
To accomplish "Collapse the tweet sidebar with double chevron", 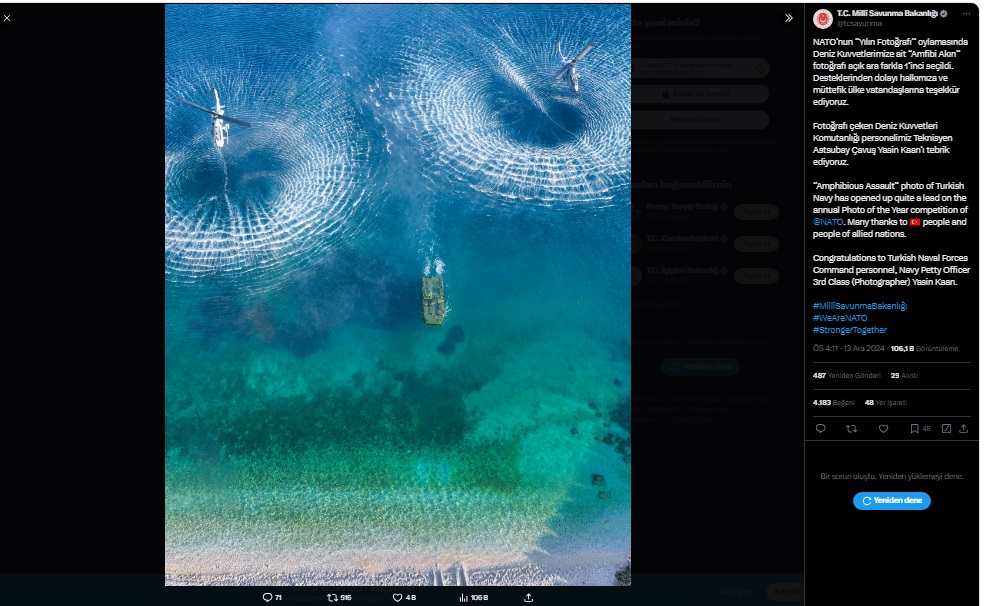I will 789,18.
